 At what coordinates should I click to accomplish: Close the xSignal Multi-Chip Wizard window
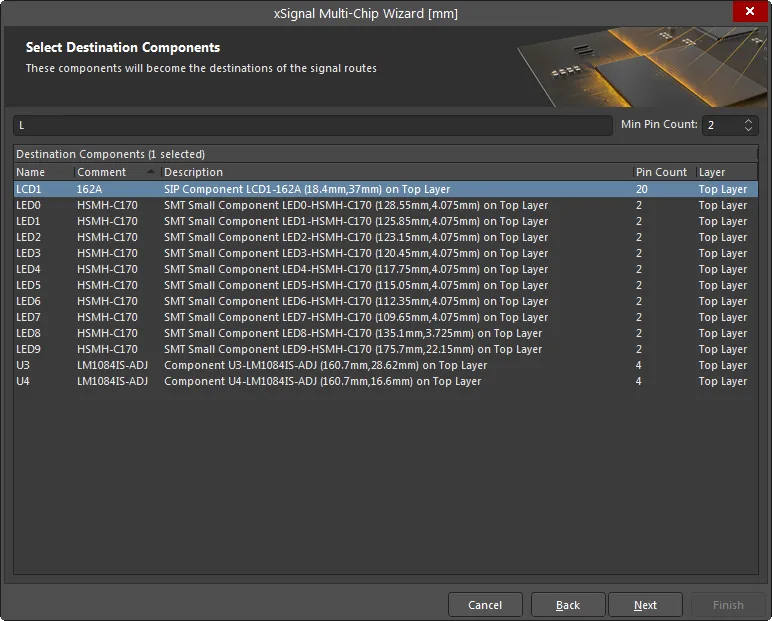[x=749, y=13]
